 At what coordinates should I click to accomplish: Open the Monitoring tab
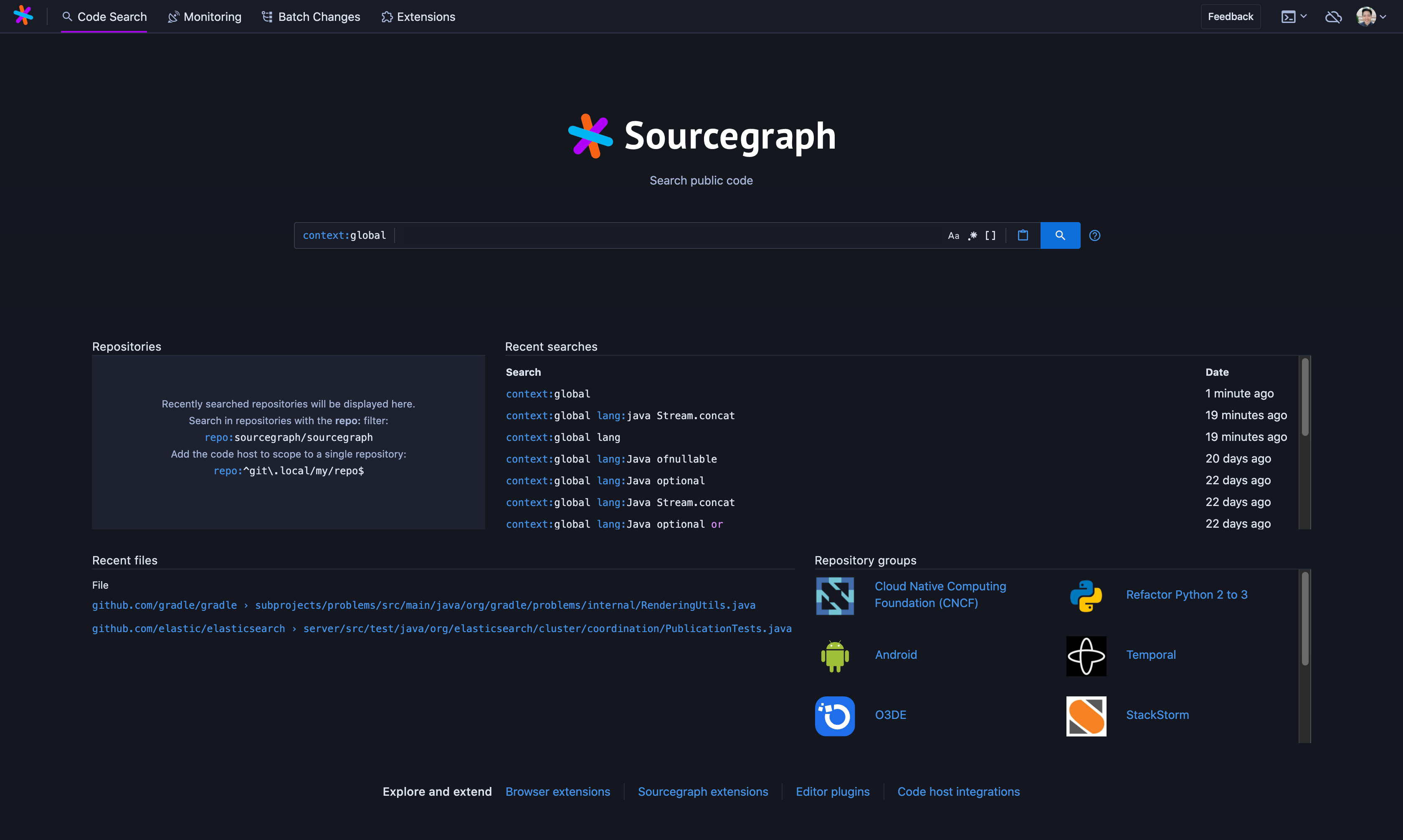pyautogui.click(x=204, y=17)
